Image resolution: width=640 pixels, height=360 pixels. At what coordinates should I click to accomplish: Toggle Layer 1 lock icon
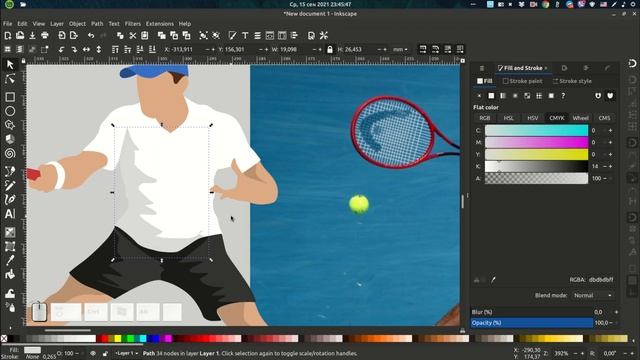click(x=105, y=353)
